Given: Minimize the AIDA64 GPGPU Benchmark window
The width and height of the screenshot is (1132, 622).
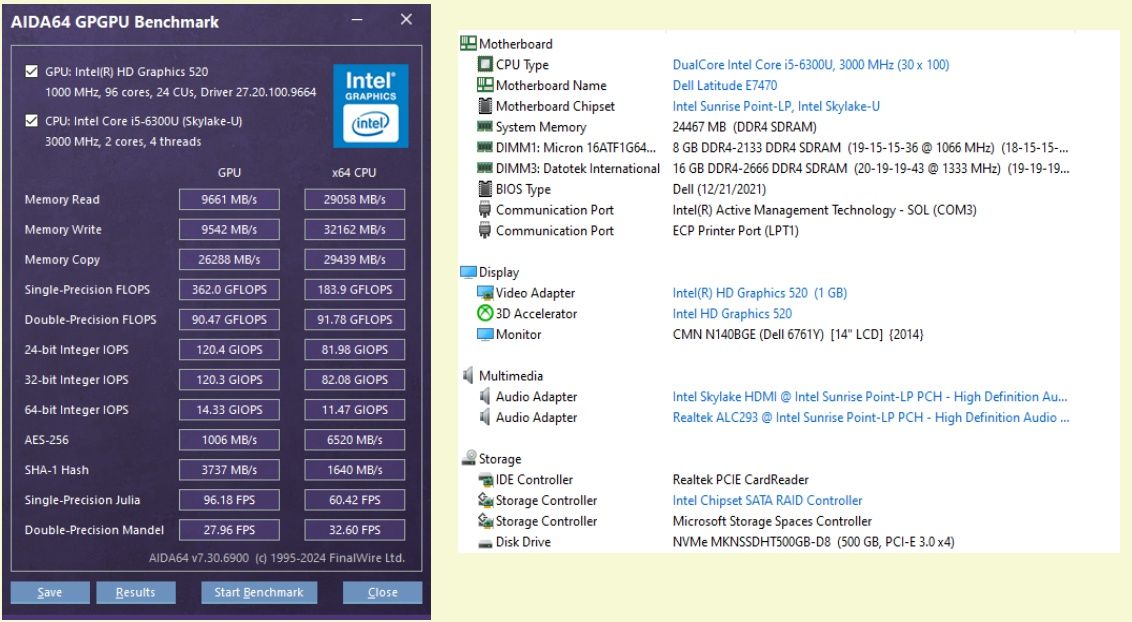Looking at the screenshot, I should click(357, 20).
